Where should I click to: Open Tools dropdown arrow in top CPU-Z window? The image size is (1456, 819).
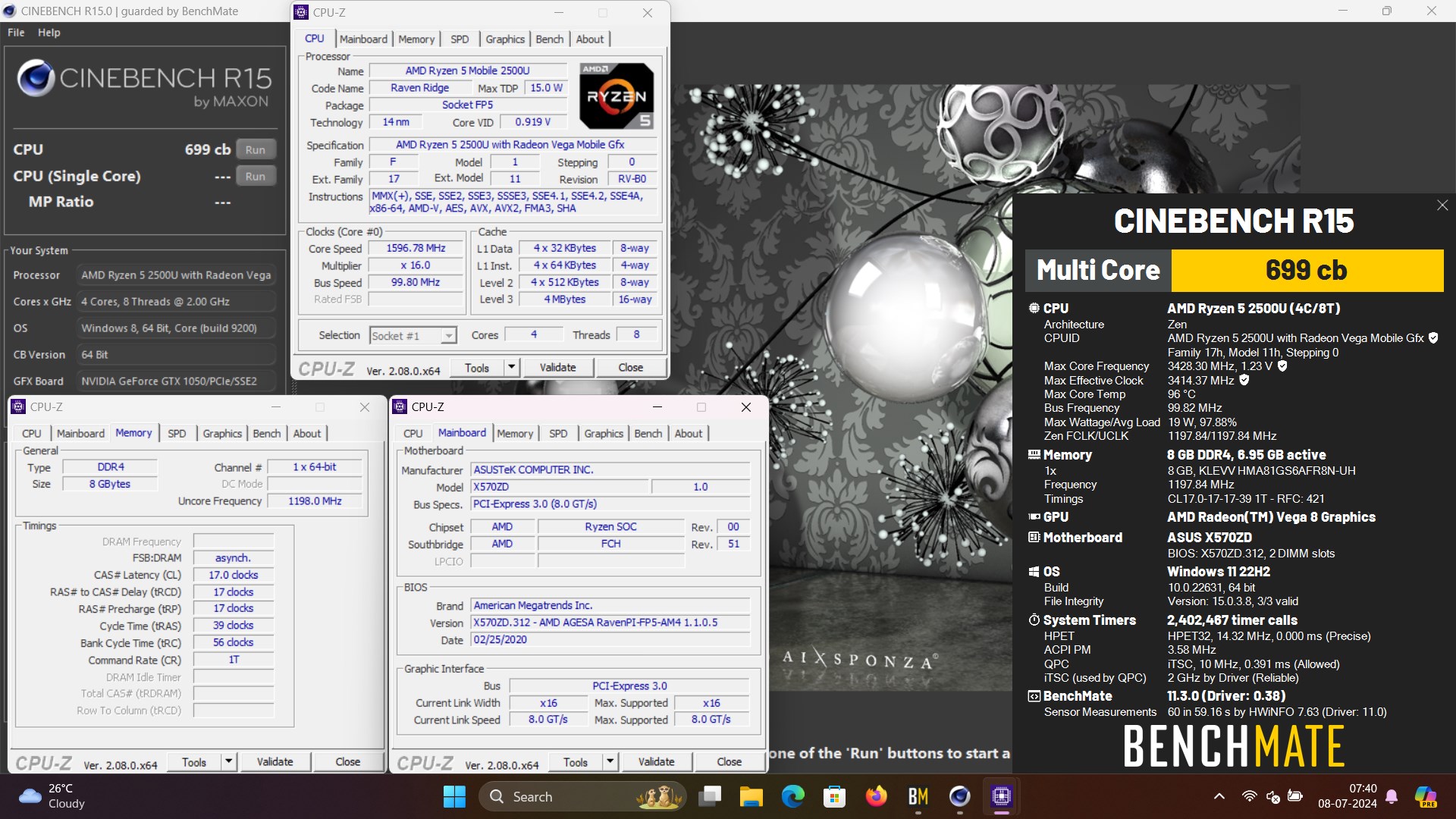[x=512, y=368]
